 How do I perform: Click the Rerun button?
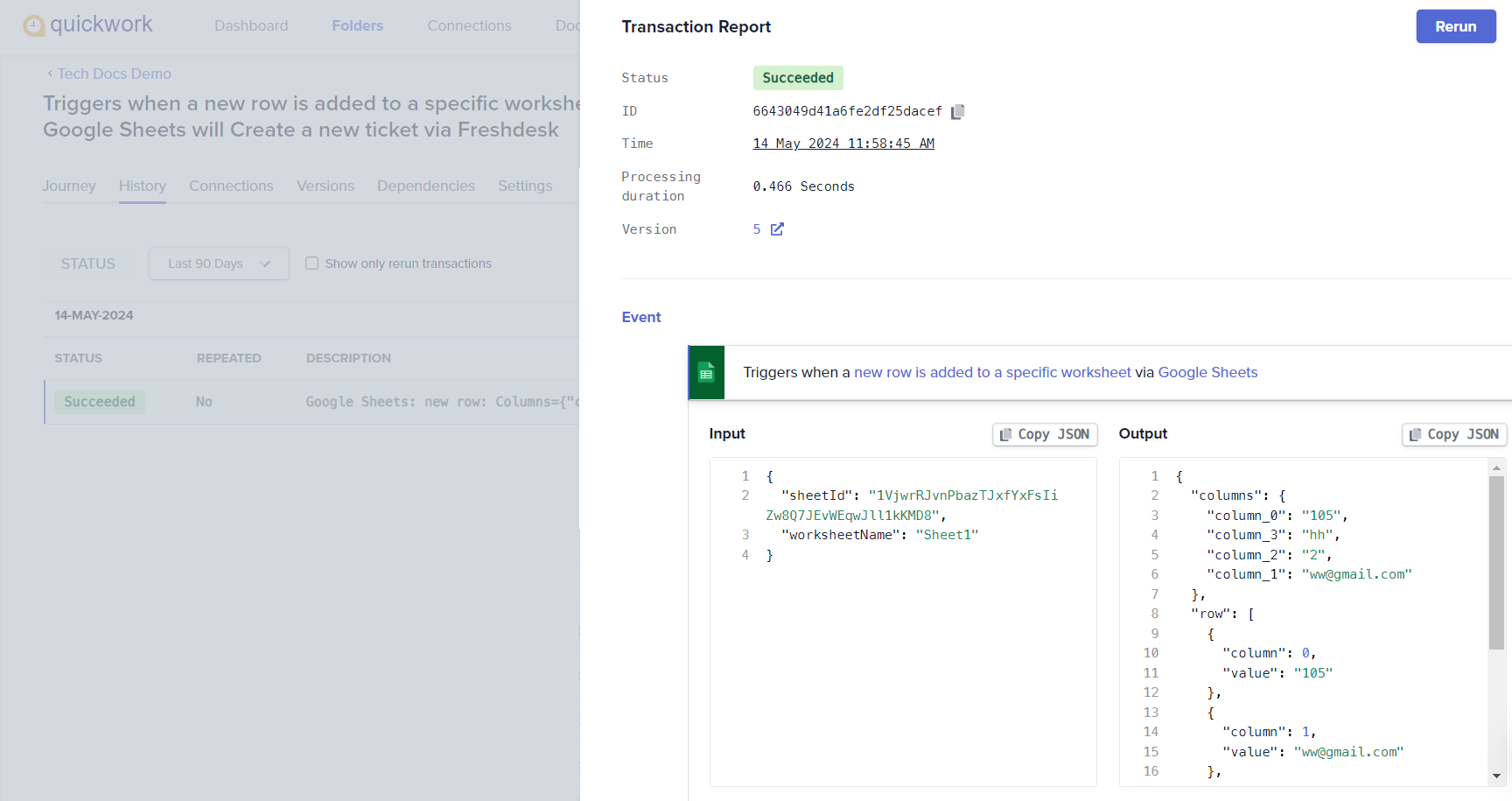point(1456,26)
